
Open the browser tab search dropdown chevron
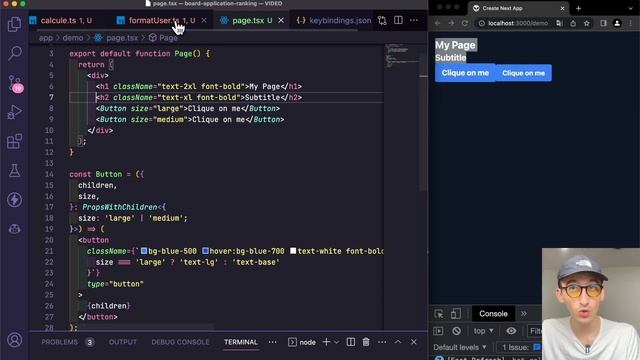click(x=631, y=8)
